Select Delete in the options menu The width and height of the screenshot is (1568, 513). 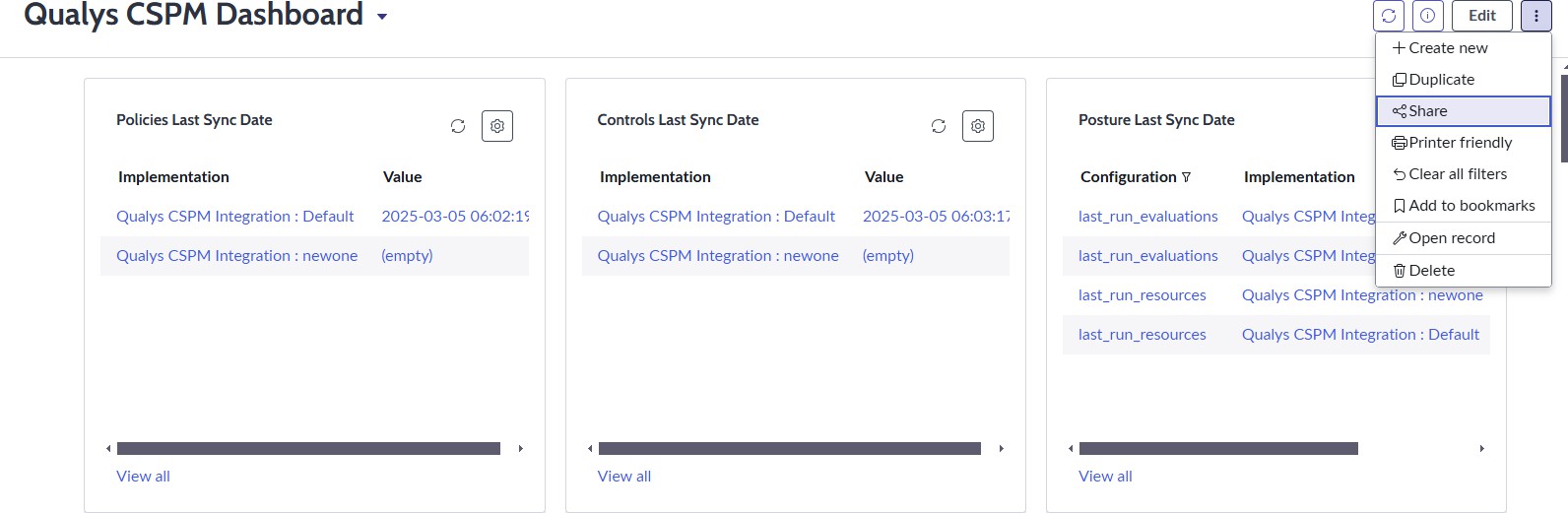pyautogui.click(x=1464, y=271)
